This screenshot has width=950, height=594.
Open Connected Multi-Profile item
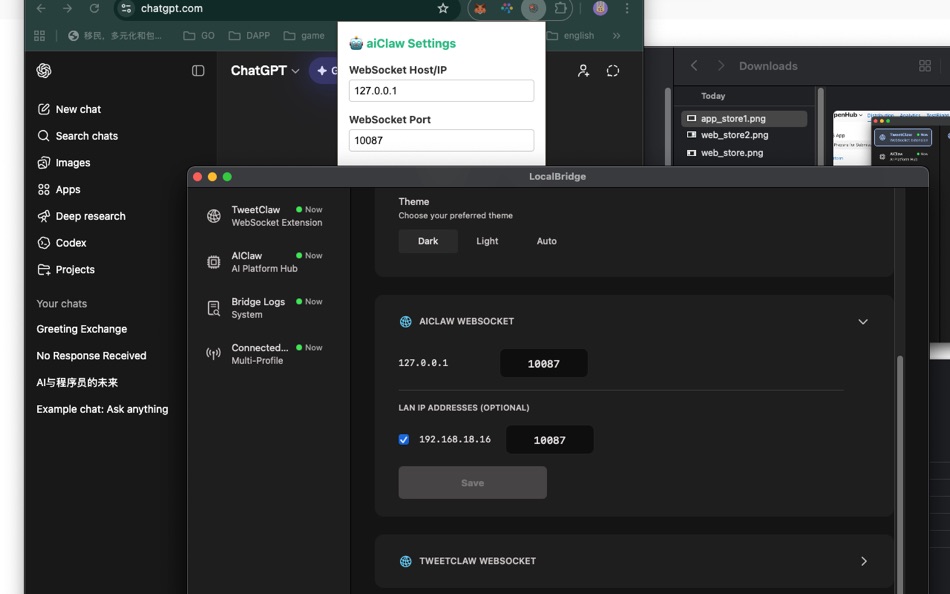(268, 354)
